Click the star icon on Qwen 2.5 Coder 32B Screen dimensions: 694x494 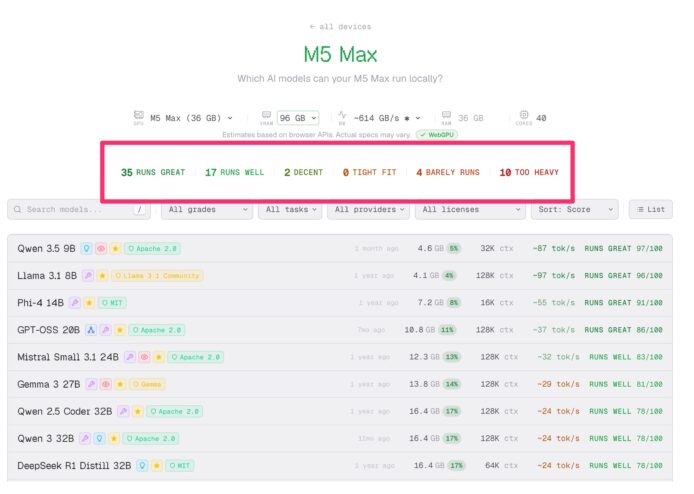138,412
